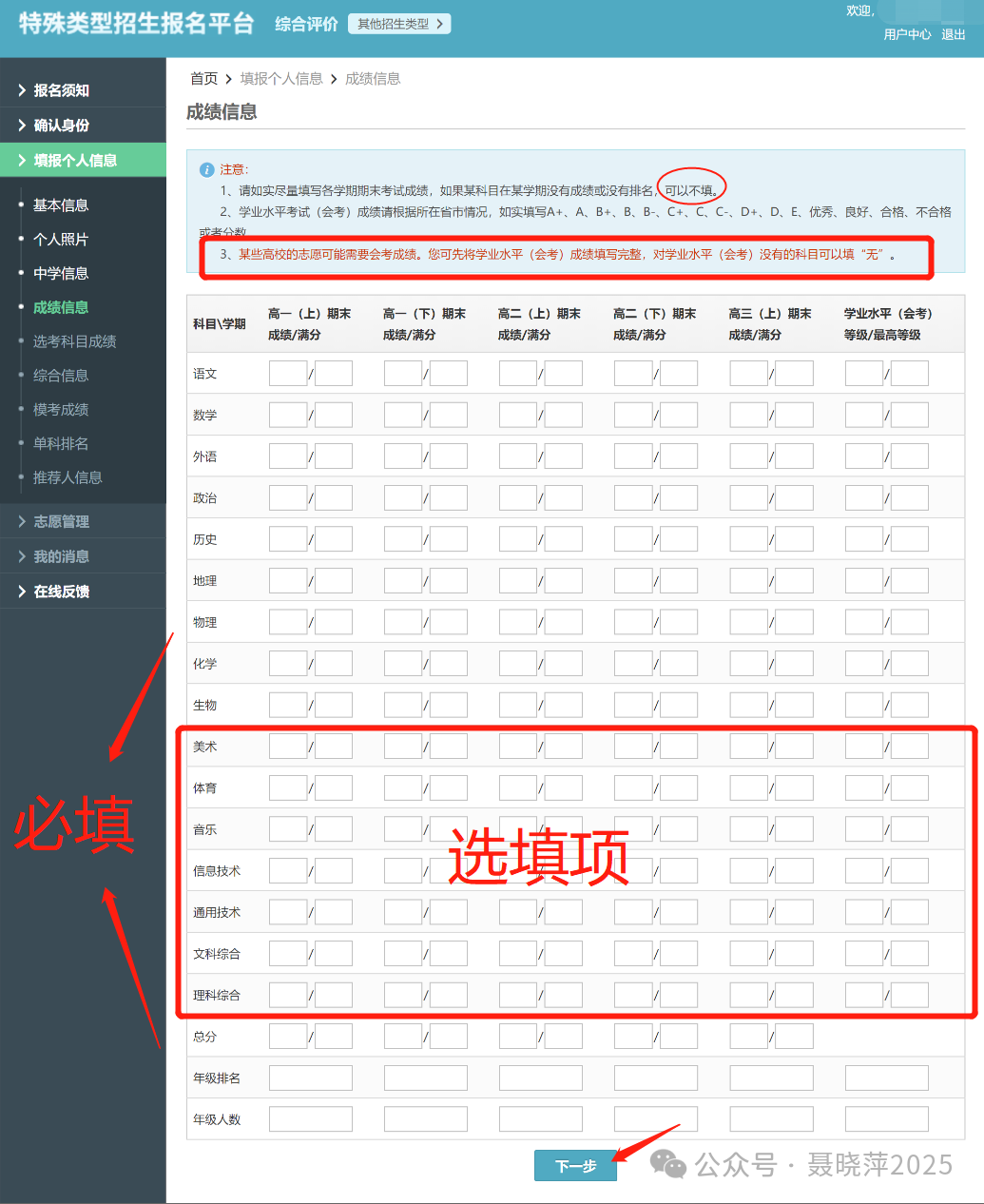Image resolution: width=984 pixels, height=1204 pixels.
Task: Click 信息技术 学业水平 grade field
Action: [x=864, y=870]
